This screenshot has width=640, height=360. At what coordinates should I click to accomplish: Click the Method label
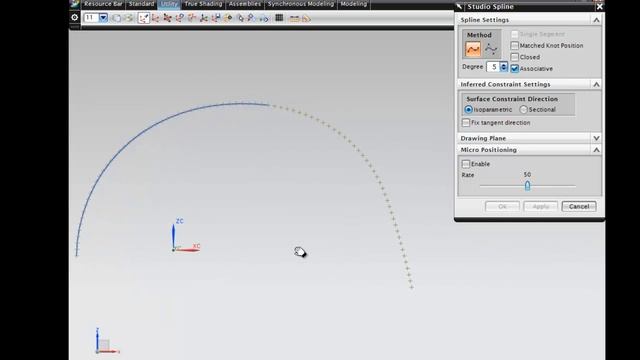pos(479,35)
